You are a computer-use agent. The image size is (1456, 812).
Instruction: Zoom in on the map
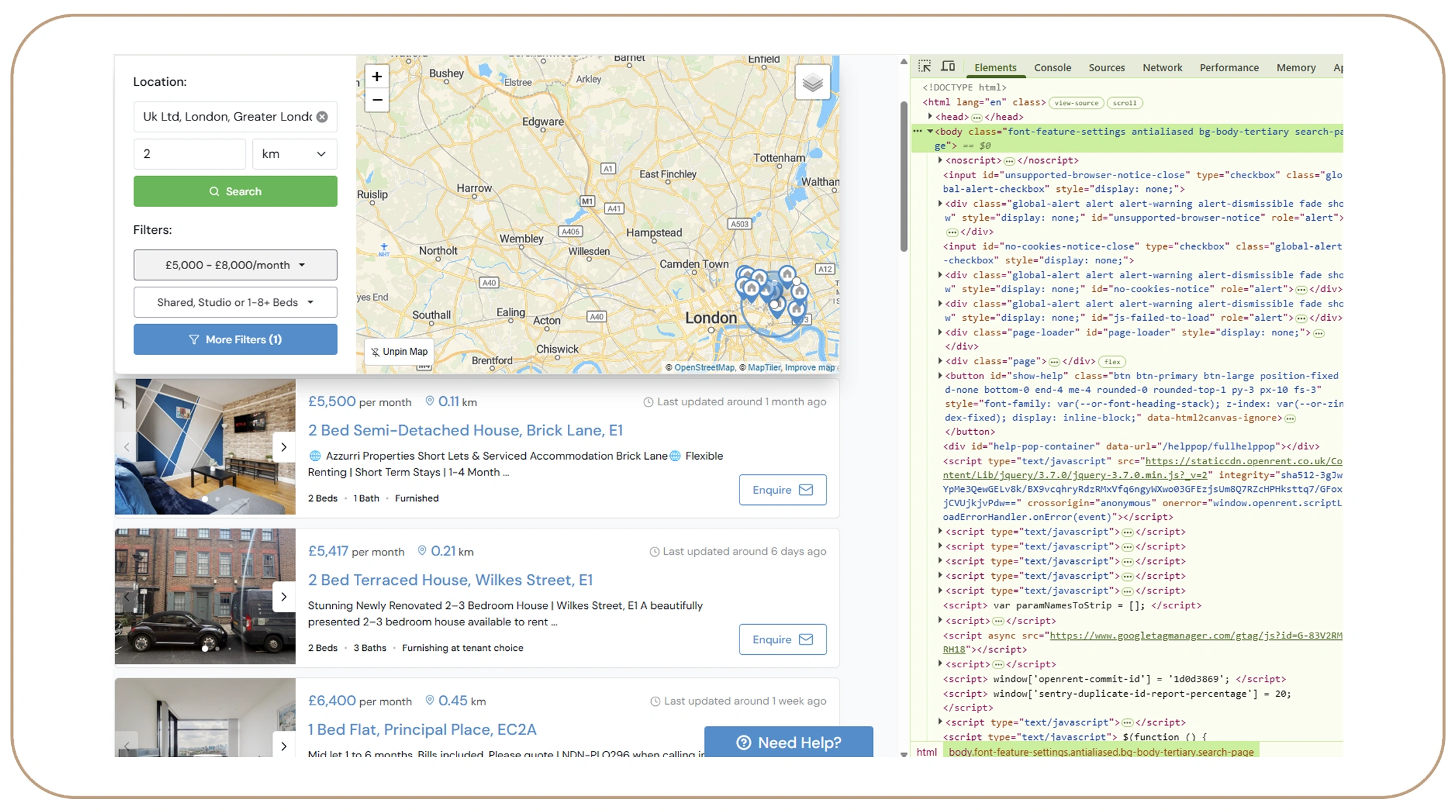(377, 77)
